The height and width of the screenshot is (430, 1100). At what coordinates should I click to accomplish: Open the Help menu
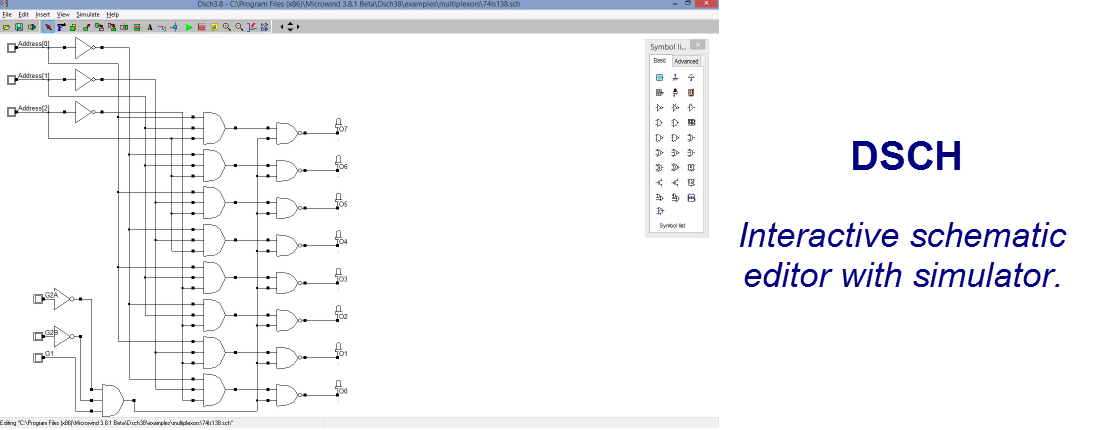point(112,14)
